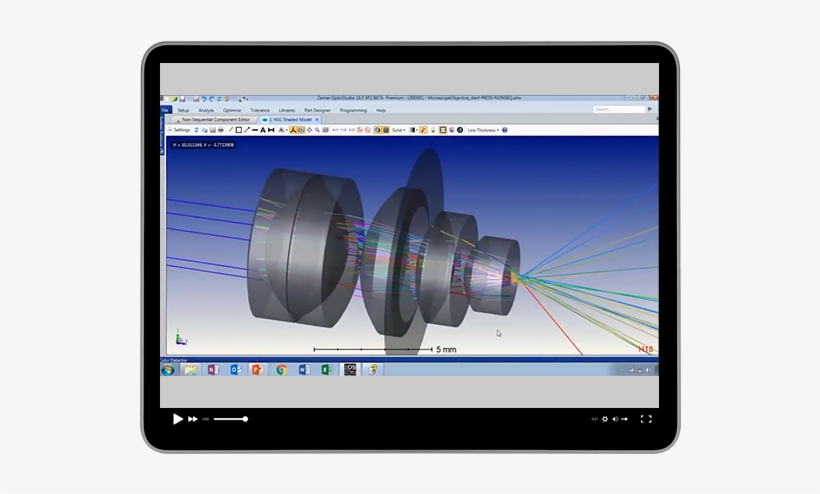
Task: Open PowerPoint from the taskbar
Action: pyautogui.click(x=257, y=370)
